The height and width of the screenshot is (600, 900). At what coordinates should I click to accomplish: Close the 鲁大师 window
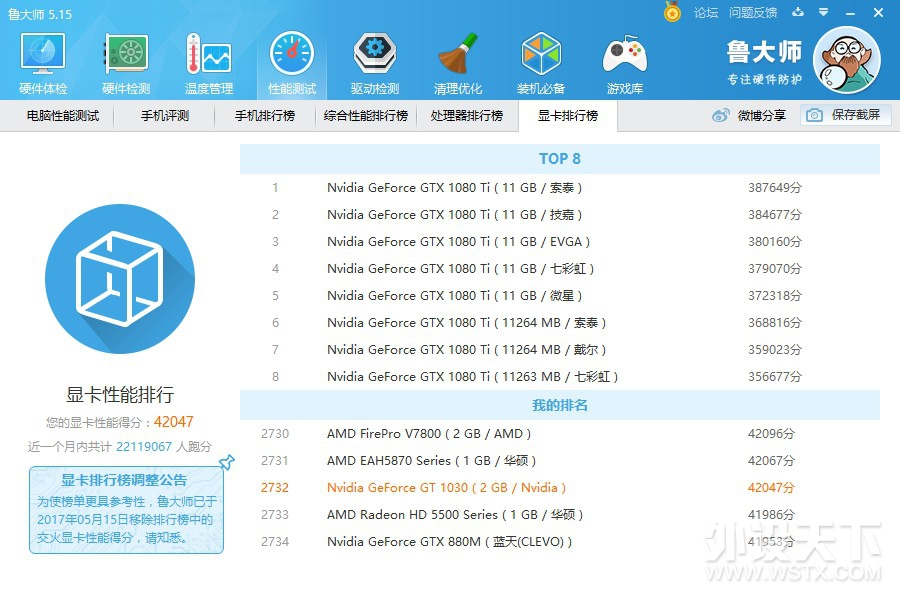pos(878,12)
